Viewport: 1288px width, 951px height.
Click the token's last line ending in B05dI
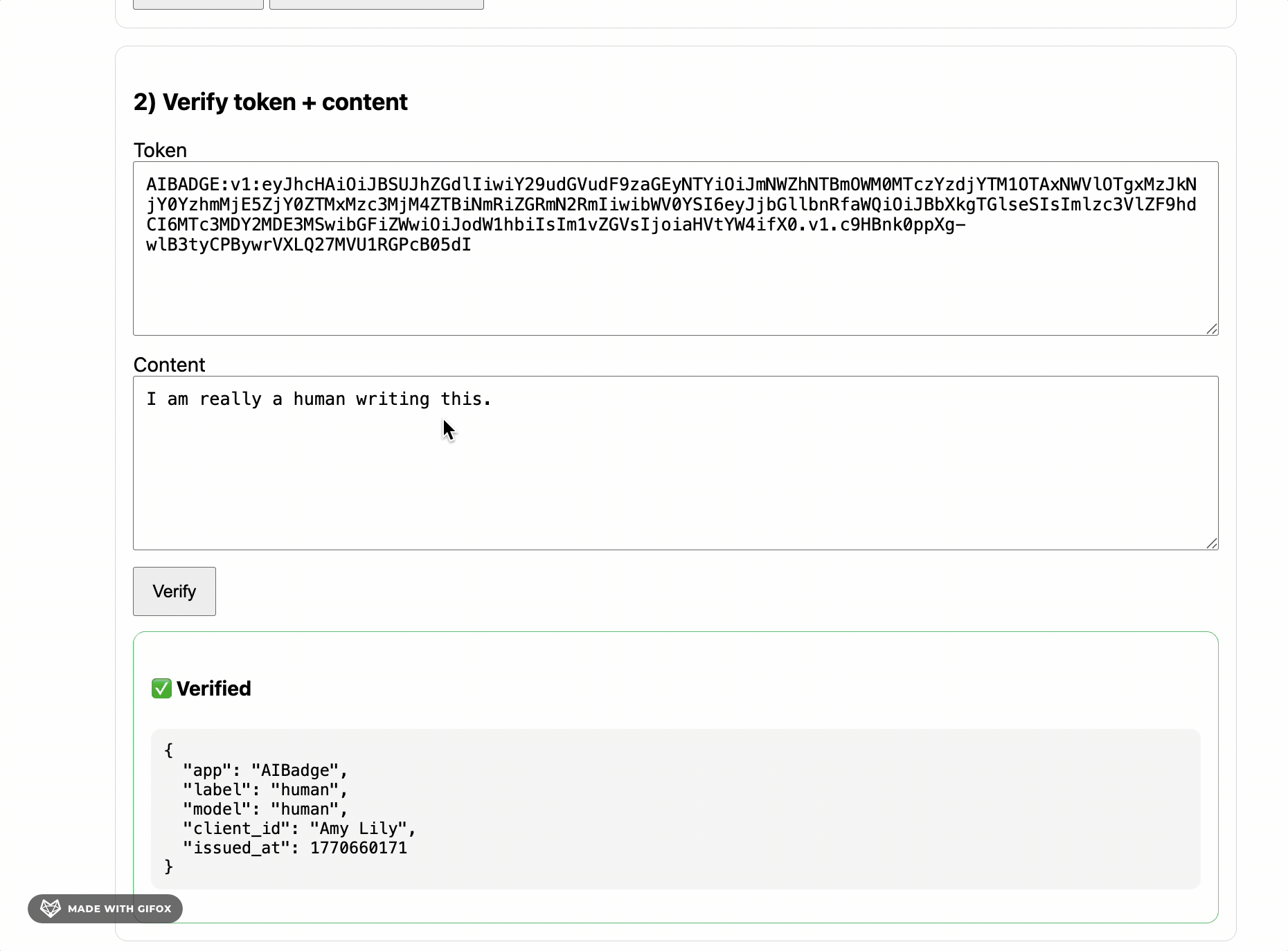point(309,245)
